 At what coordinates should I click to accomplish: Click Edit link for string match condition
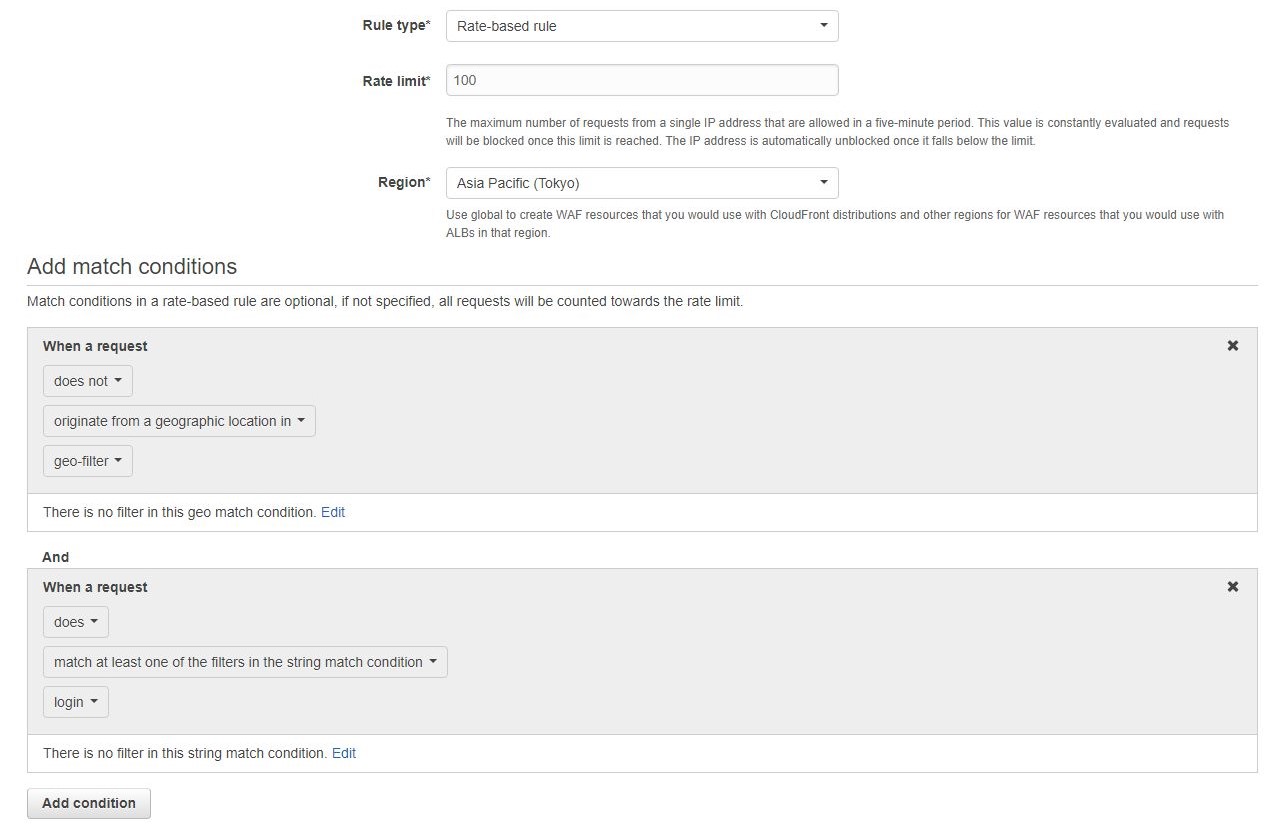tap(344, 753)
